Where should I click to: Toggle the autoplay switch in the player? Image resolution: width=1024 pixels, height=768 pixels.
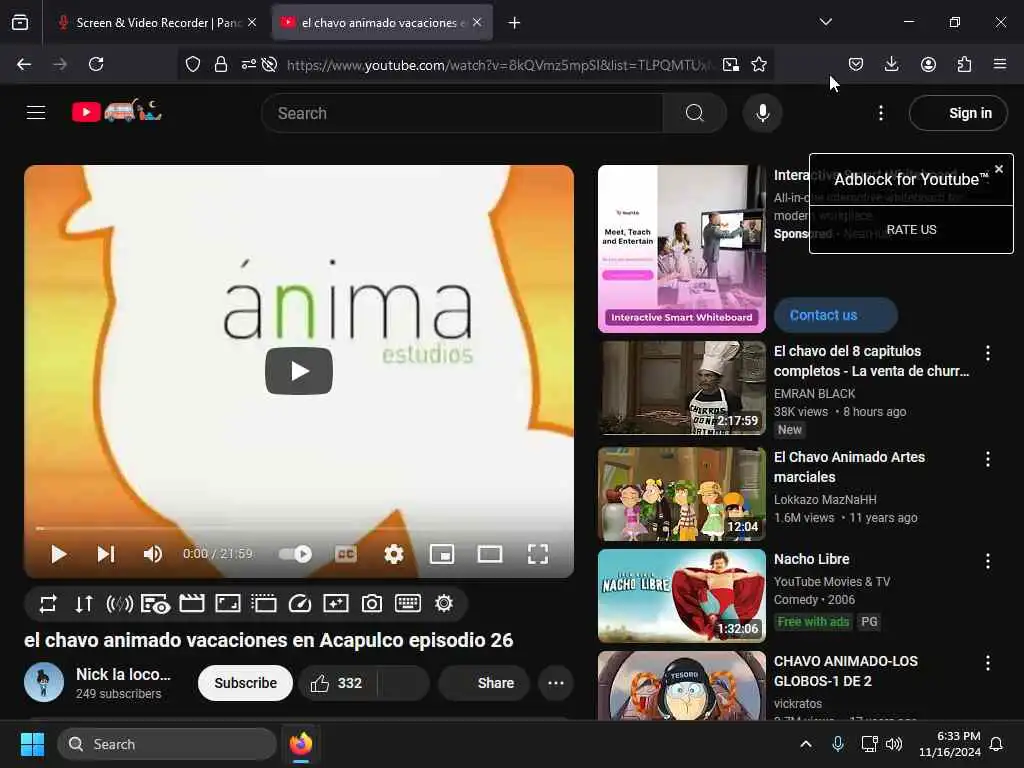(x=295, y=554)
